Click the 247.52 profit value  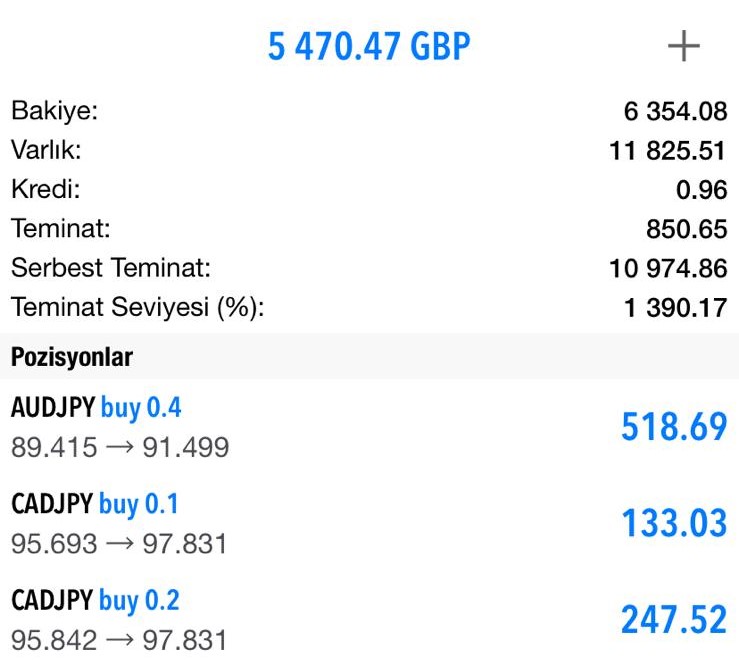[673, 620]
